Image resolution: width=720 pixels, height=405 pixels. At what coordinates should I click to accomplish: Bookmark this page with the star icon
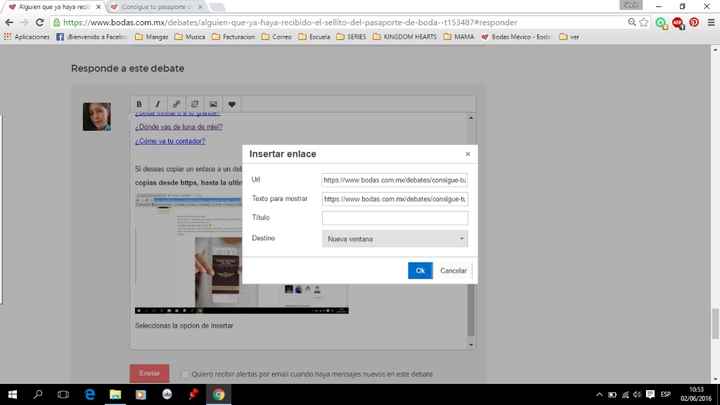coord(644,22)
